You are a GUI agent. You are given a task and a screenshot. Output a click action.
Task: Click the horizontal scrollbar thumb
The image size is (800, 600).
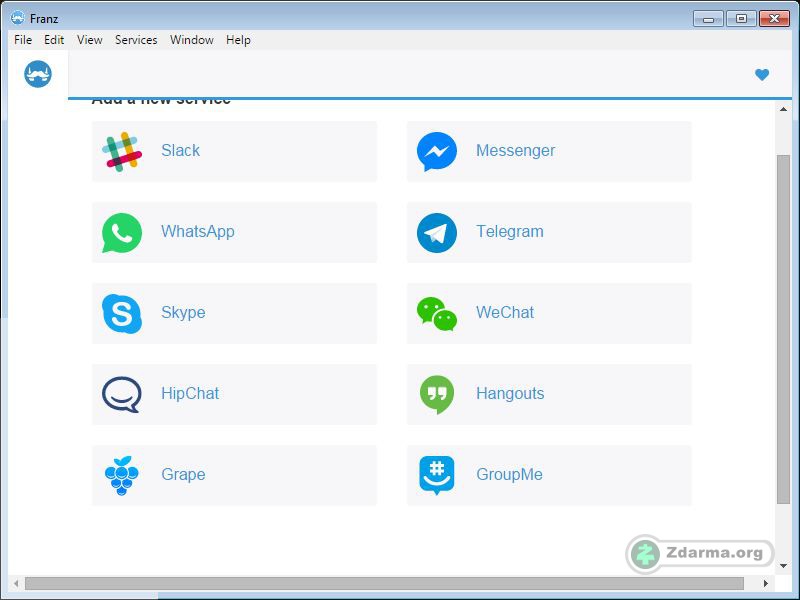coord(384,583)
